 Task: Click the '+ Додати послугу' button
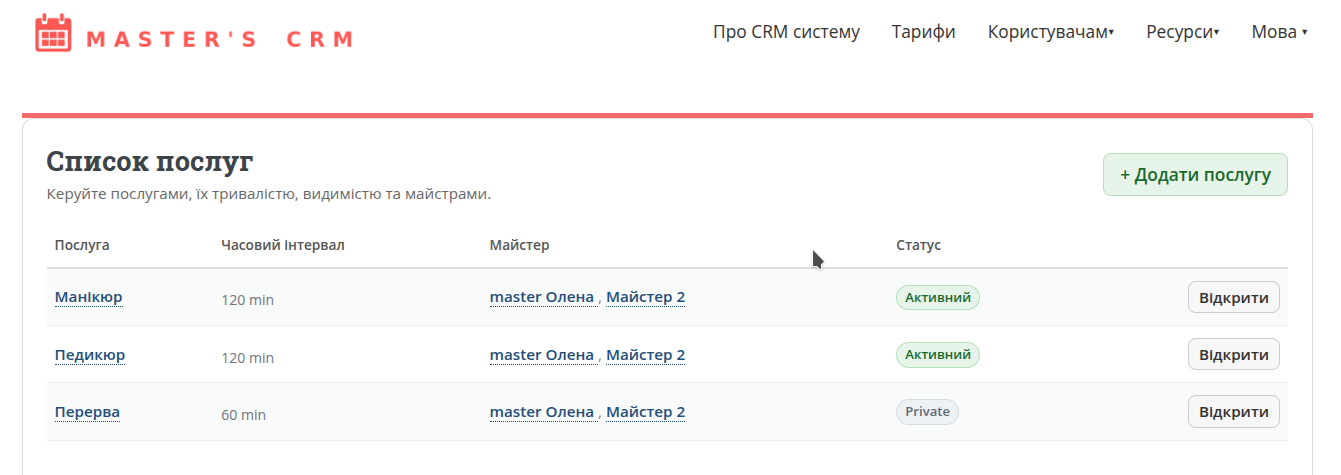[1195, 175]
